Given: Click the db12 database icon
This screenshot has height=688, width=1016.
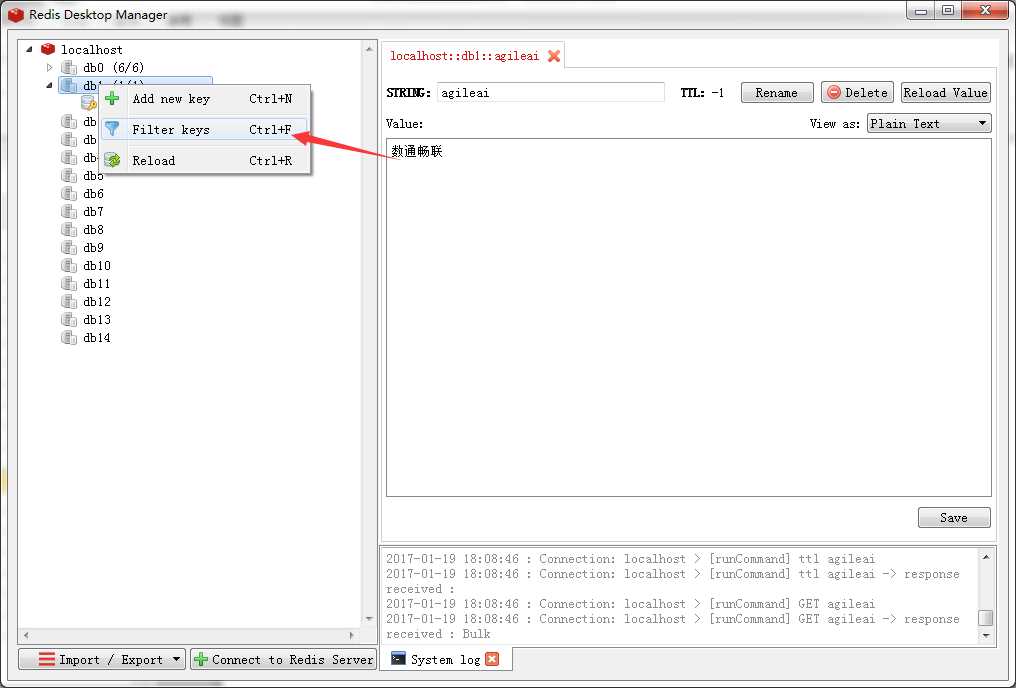Looking at the screenshot, I should point(69,302).
